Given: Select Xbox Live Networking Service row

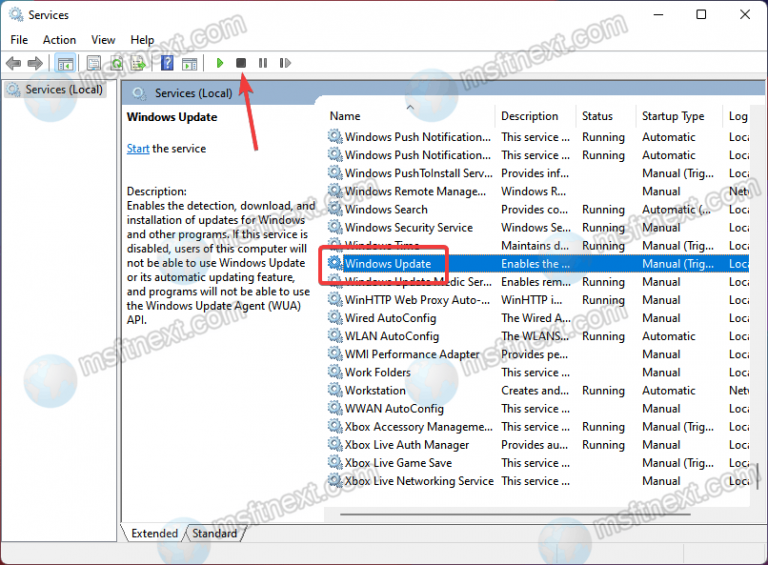Looking at the screenshot, I should 537,481.
